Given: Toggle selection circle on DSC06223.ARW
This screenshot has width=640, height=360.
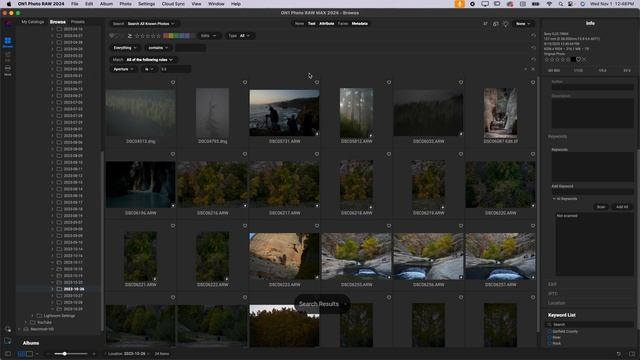Looking at the screenshot, I should pos(317,226).
